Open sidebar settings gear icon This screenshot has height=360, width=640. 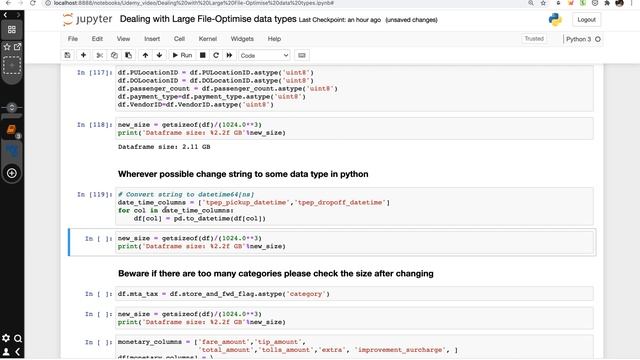[x=6, y=338]
